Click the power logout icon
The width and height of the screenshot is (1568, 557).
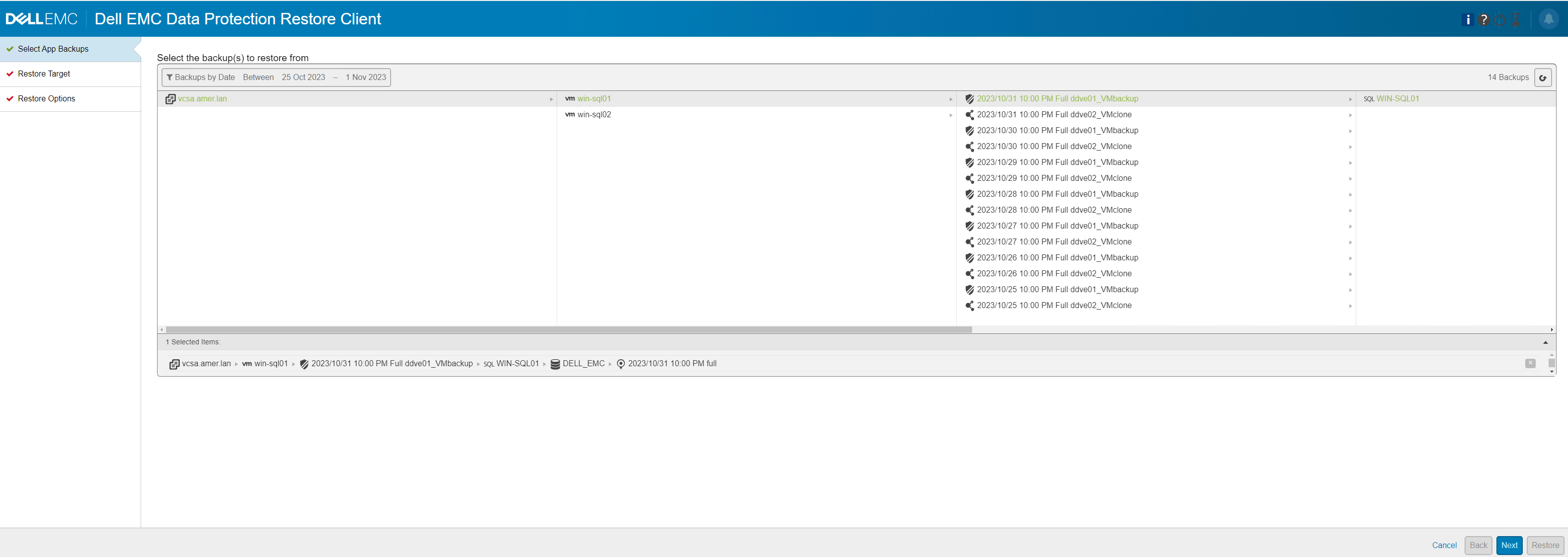click(x=1500, y=19)
